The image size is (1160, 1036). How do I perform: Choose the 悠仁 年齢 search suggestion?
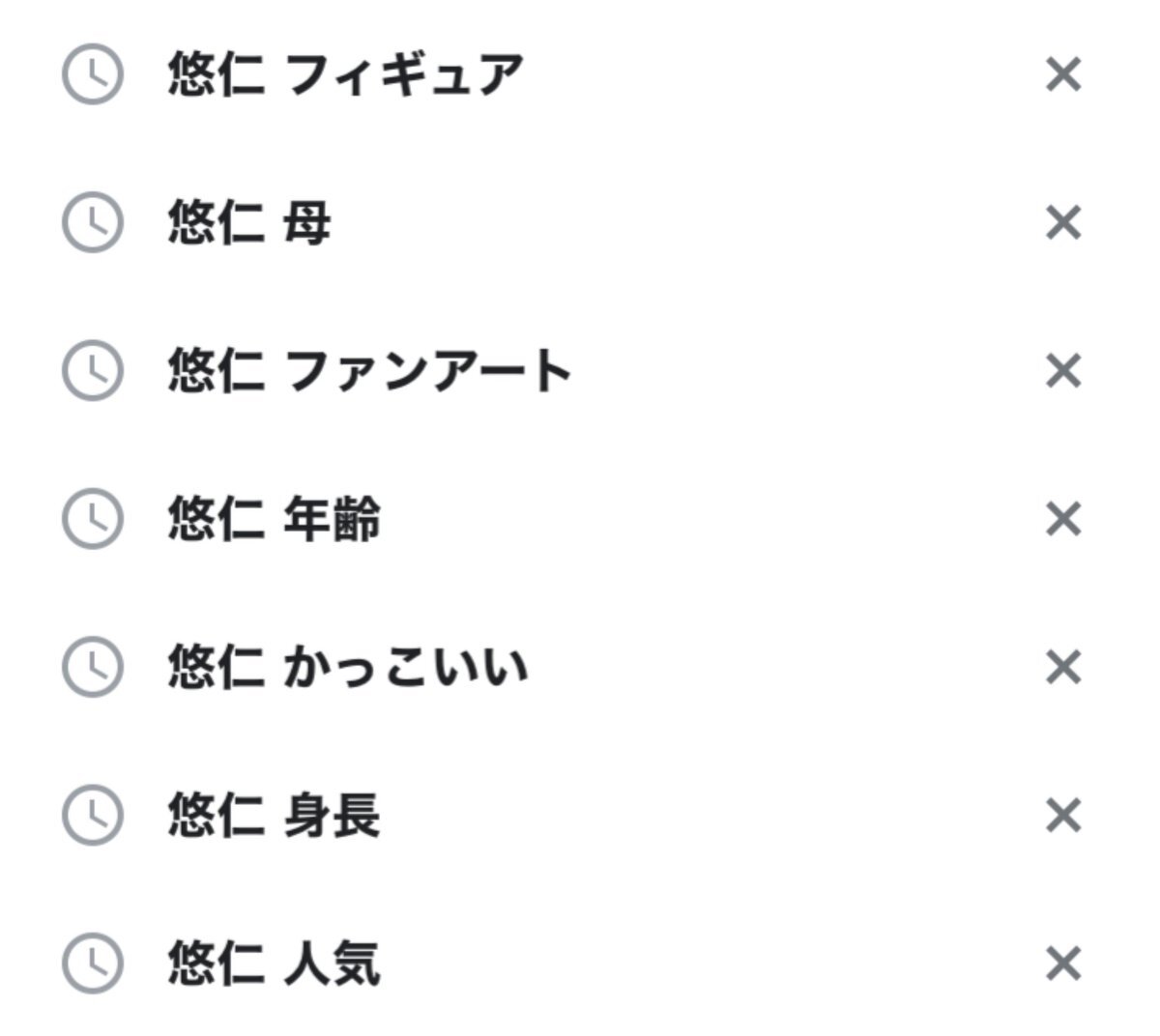[274, 519]
